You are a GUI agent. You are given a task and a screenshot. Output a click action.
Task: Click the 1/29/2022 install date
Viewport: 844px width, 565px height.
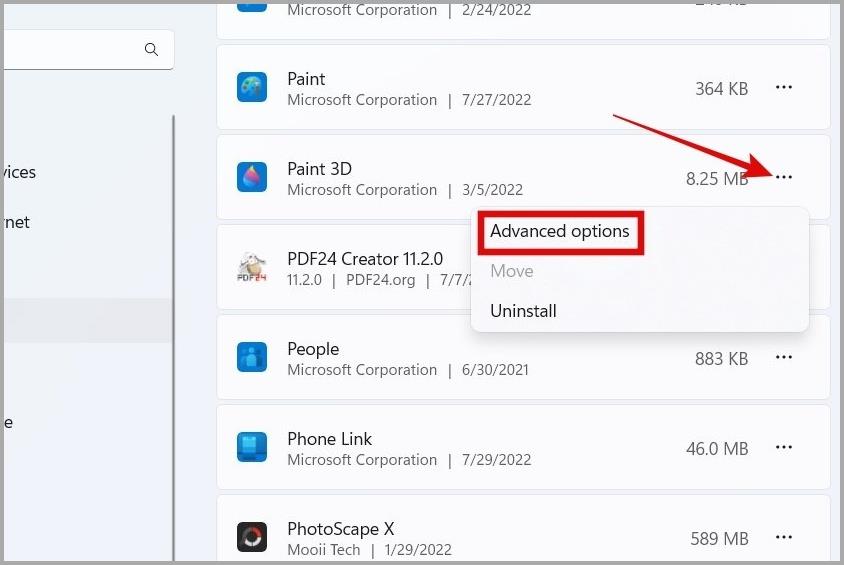click(x=418, y=550)
